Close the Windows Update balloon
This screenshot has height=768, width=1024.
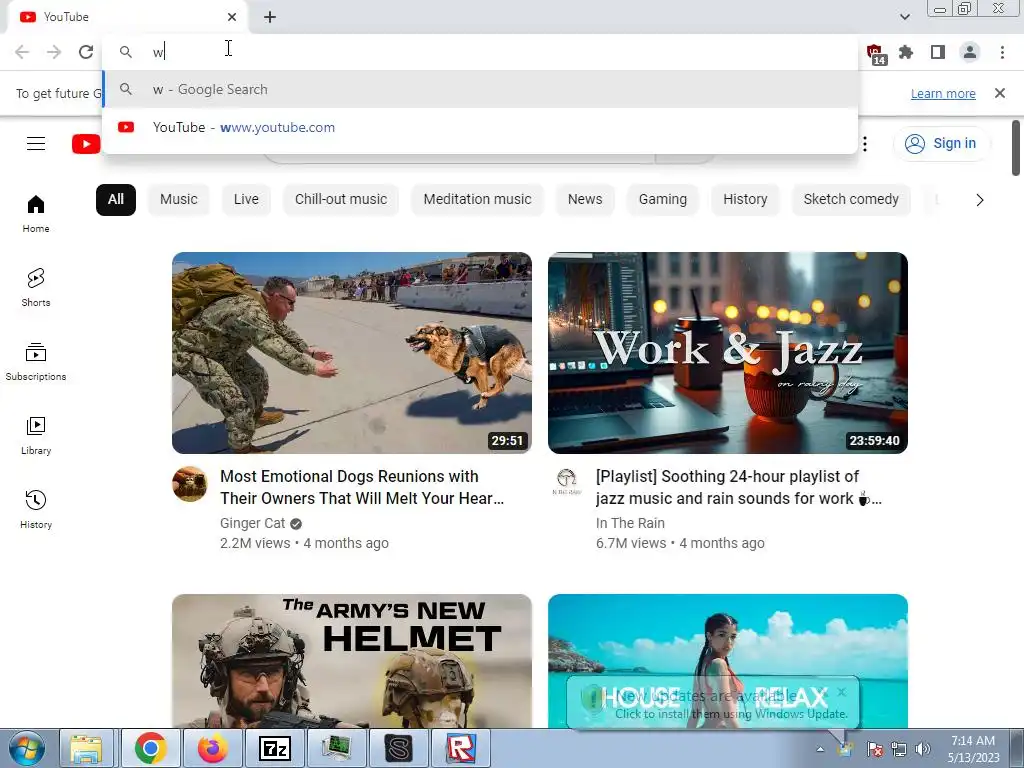tap(842, 691)
